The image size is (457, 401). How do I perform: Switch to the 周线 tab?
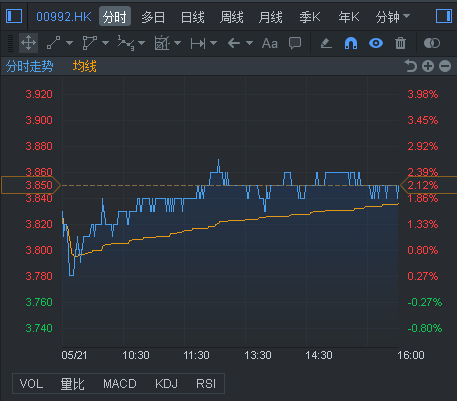point(231,17)
